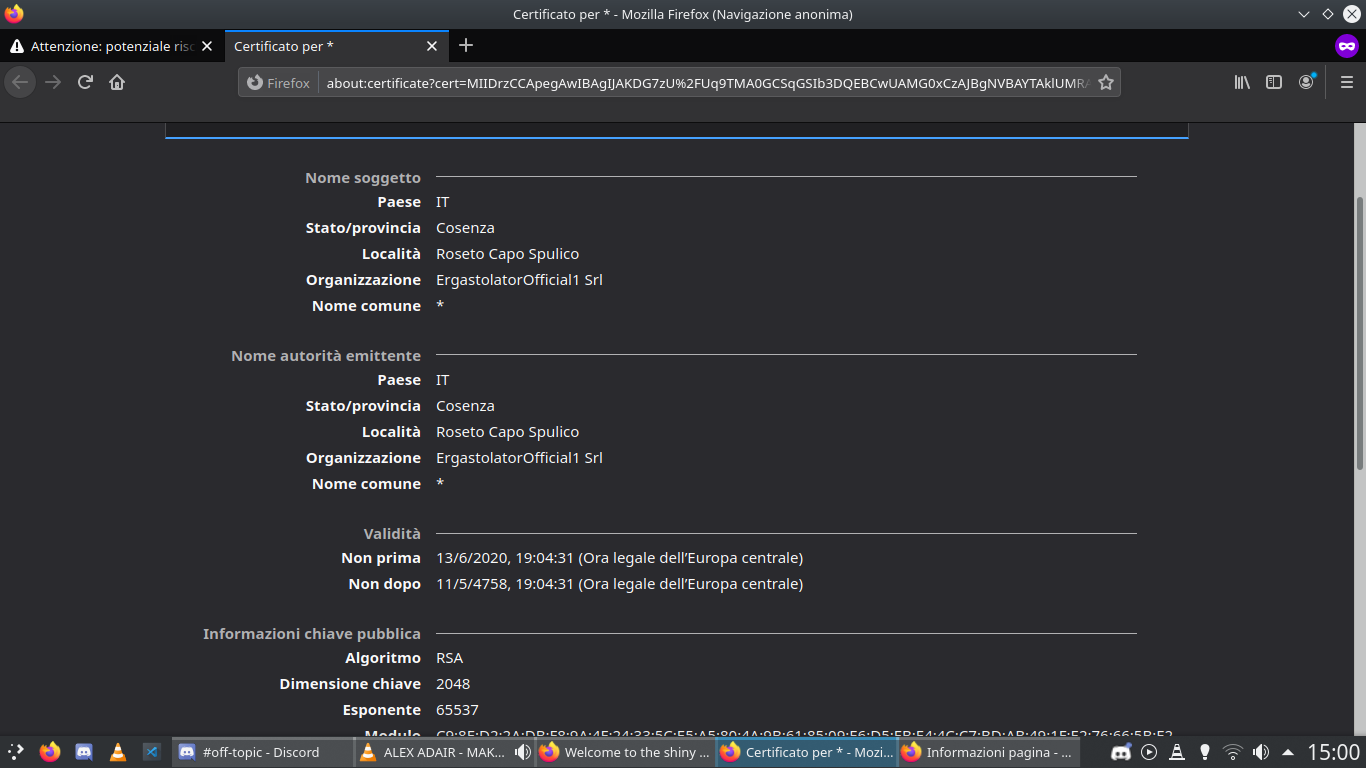
Task: Open the KDE application launcher
Action: tap(16, 752)
